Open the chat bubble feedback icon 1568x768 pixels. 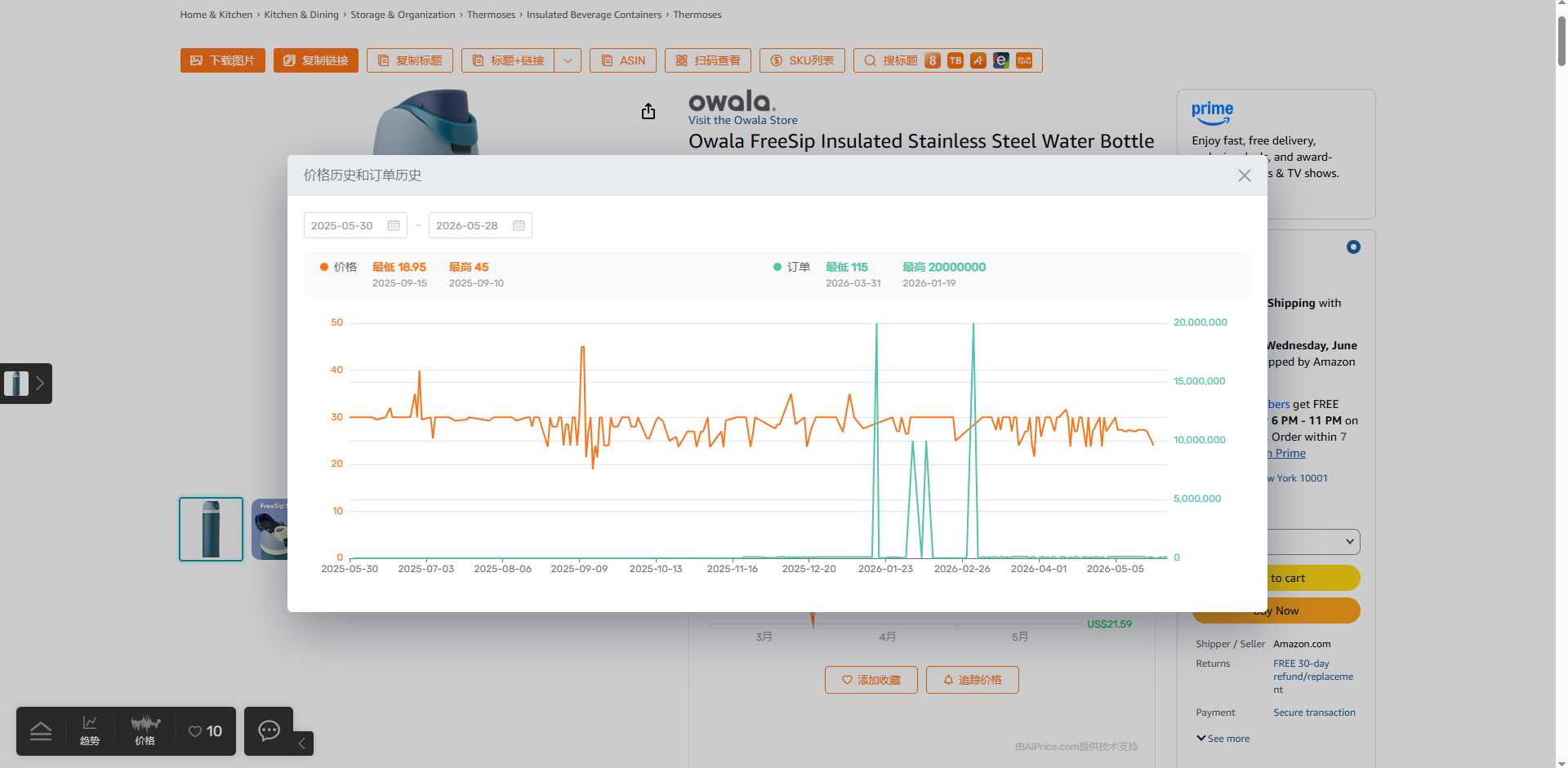pos(269,730)
